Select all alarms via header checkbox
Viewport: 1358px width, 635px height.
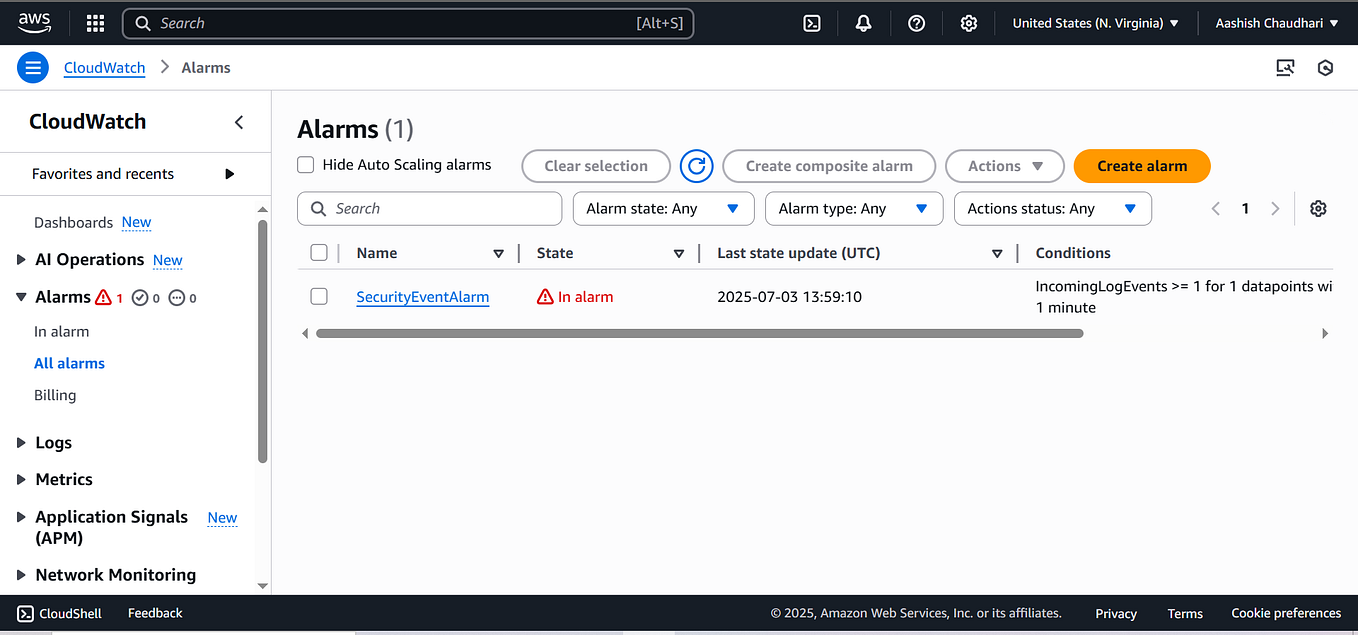pyautogui.click(x=319, y=252)
